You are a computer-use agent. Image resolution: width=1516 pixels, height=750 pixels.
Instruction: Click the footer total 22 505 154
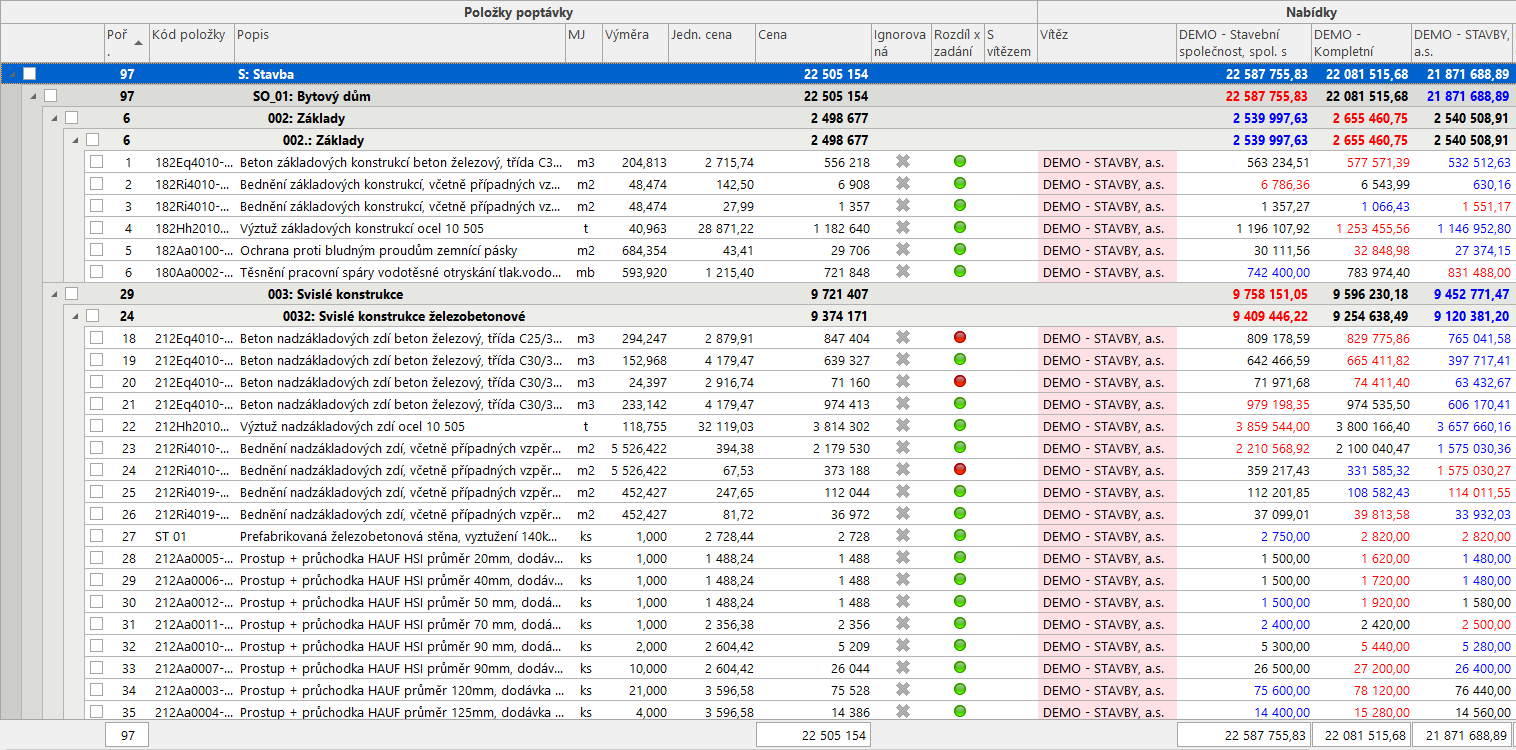813,735
